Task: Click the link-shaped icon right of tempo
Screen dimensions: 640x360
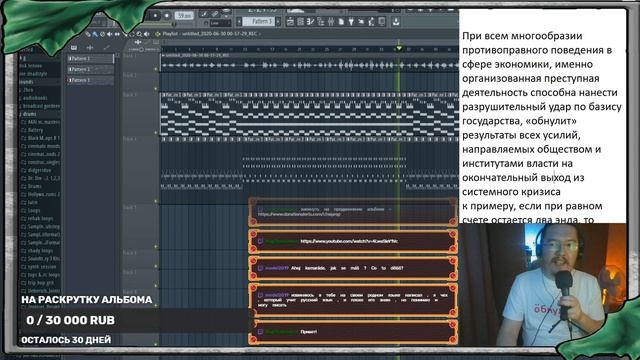Action: pos(215,14)
